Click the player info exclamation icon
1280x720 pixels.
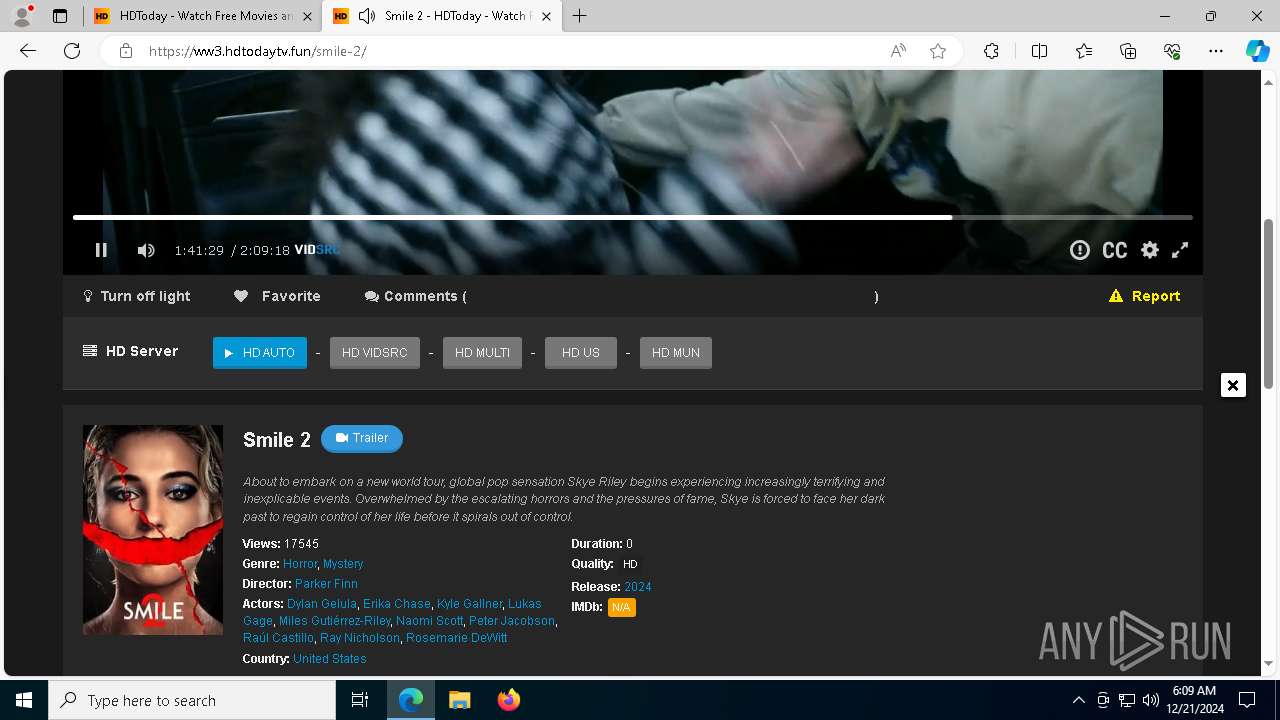click(x=1080, y=250)
